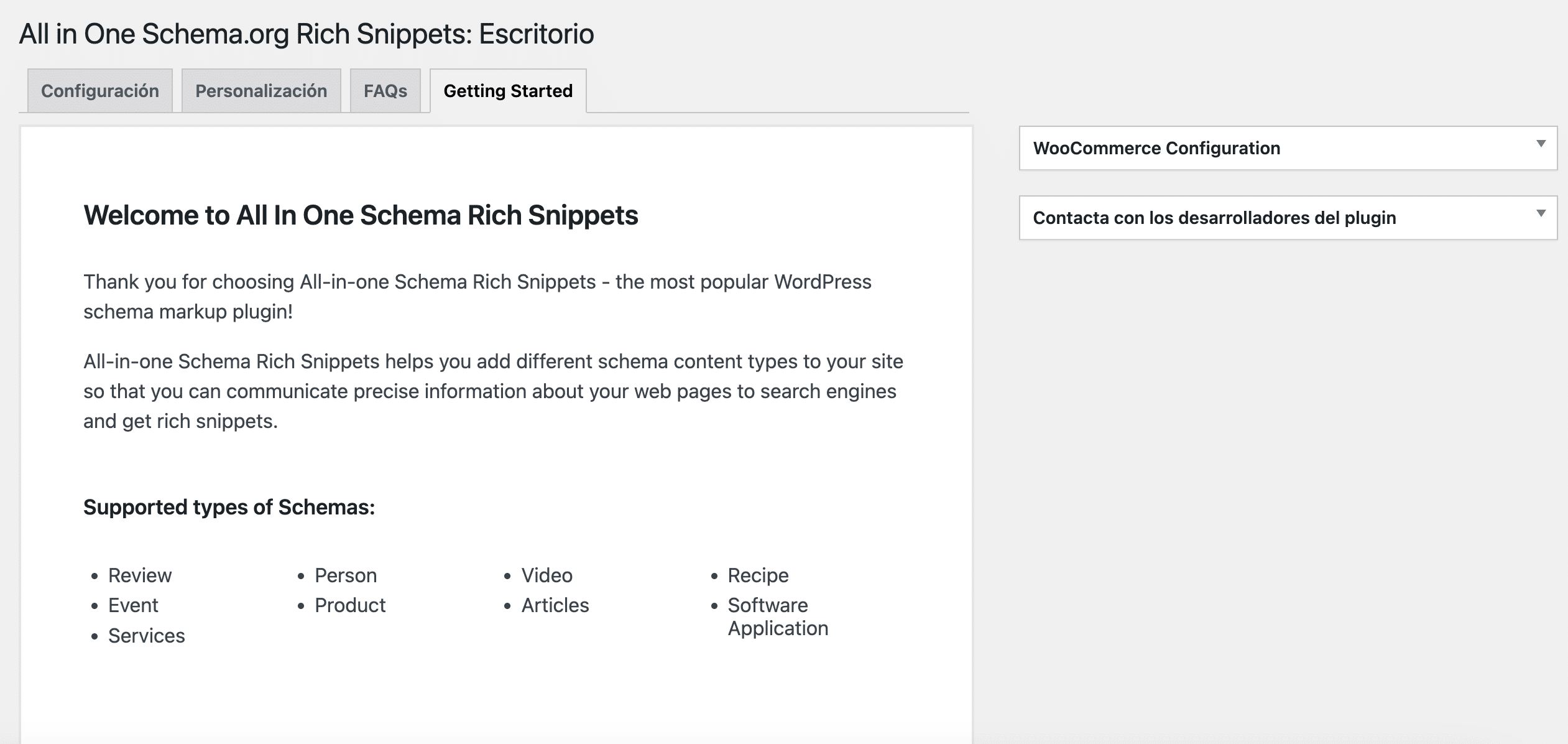
Task: Click the Supported types of Schemas heading
Action: click(229, 507)
